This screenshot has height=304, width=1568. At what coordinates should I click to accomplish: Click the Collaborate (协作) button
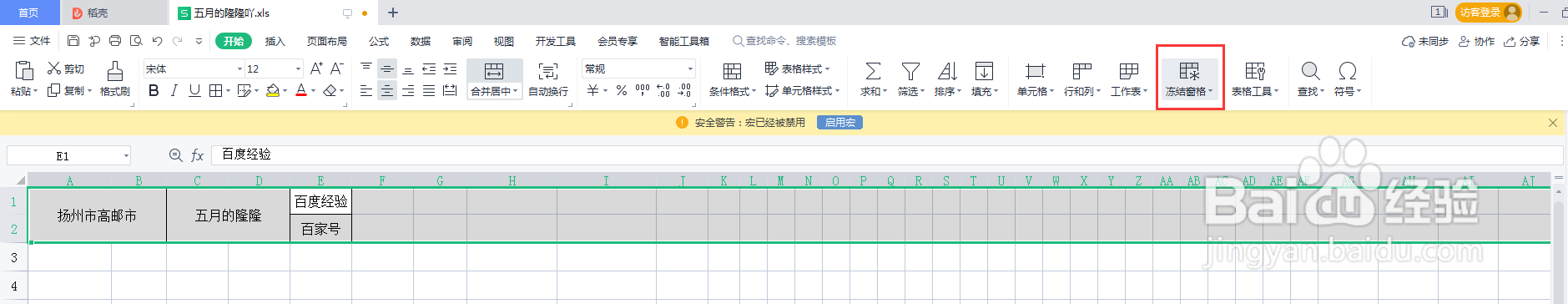(1476, 41)
